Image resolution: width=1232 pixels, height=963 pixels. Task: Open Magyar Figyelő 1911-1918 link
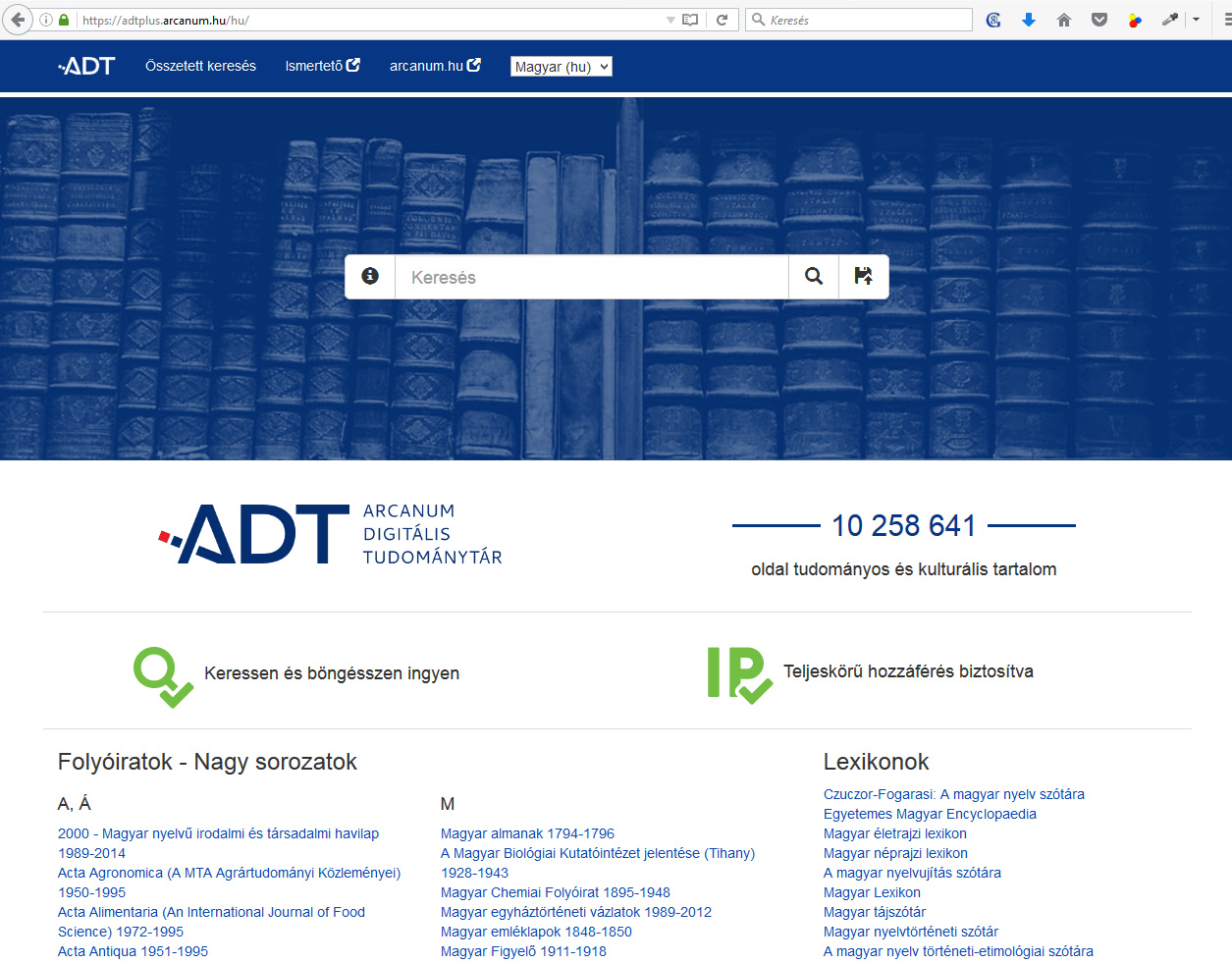[523, 951]
